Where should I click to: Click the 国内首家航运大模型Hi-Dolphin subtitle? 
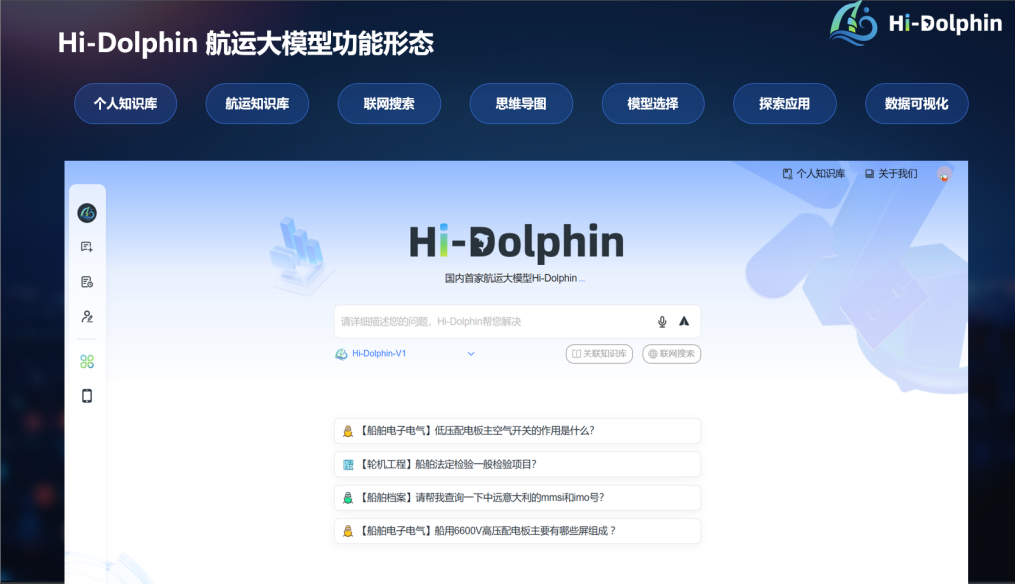tap(511, 278)
